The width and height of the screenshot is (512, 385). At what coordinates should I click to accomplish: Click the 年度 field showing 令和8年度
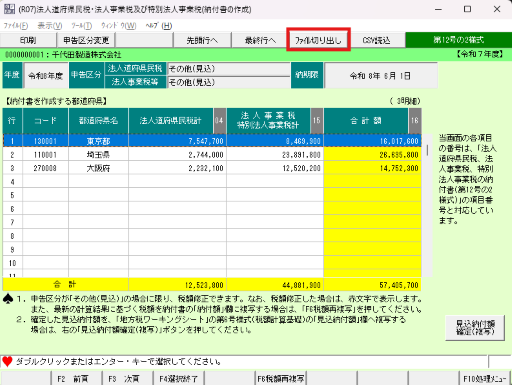[x=46, y=76]
